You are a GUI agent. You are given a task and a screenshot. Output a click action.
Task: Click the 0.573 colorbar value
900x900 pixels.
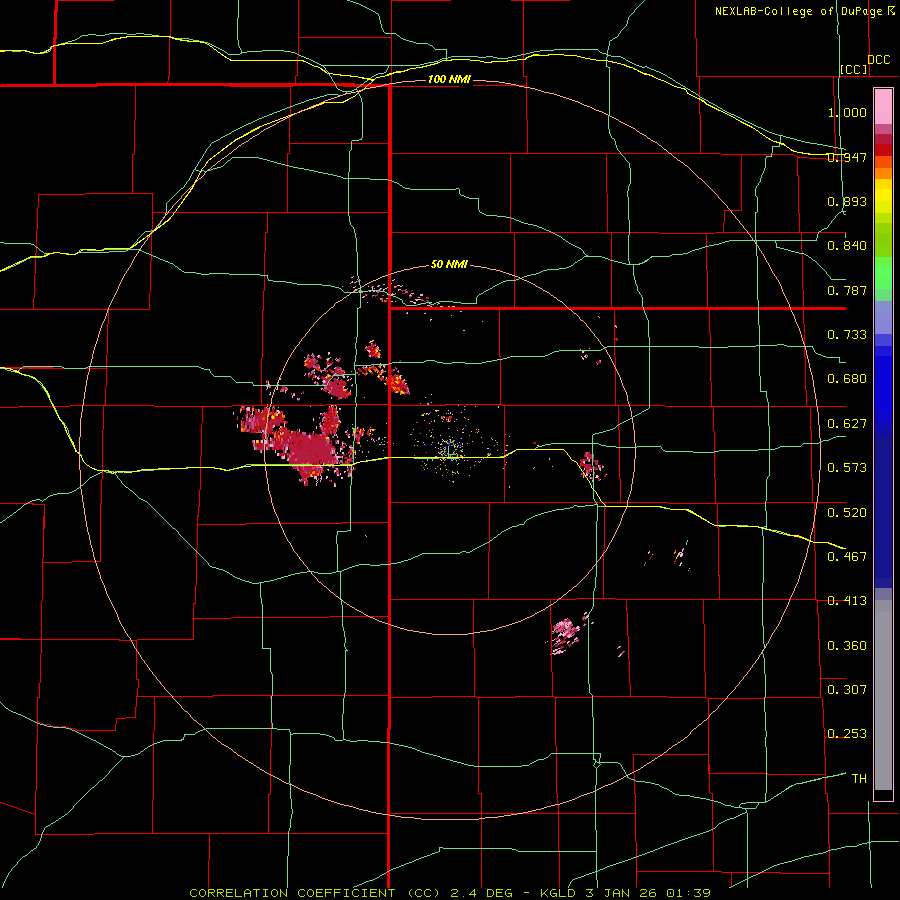tap(847, 468)
